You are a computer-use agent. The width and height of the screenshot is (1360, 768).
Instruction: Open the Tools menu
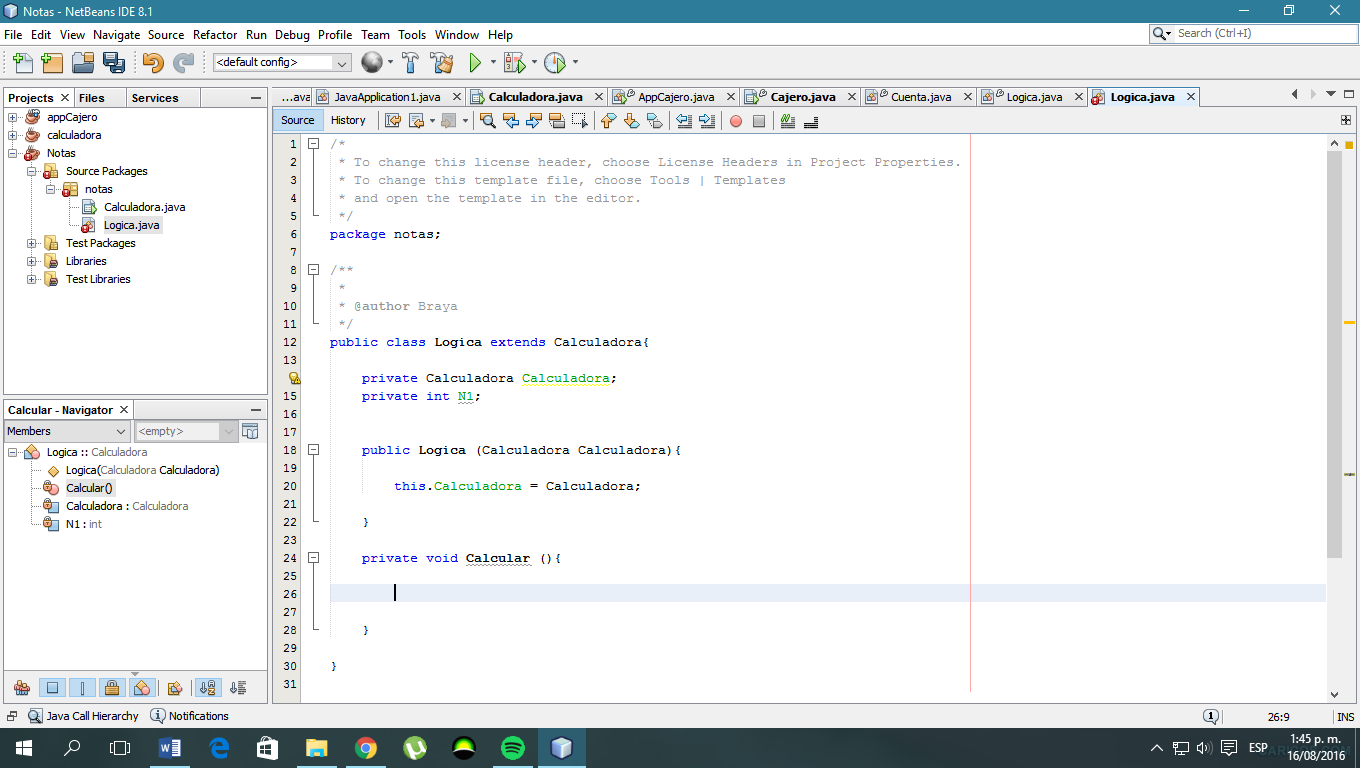[412, 34]
